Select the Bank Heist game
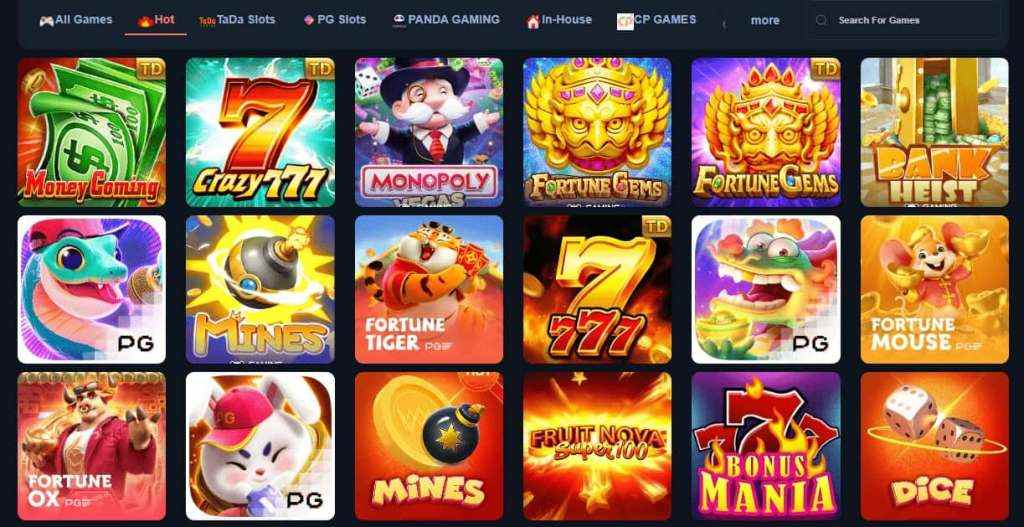 pos(935,132)
